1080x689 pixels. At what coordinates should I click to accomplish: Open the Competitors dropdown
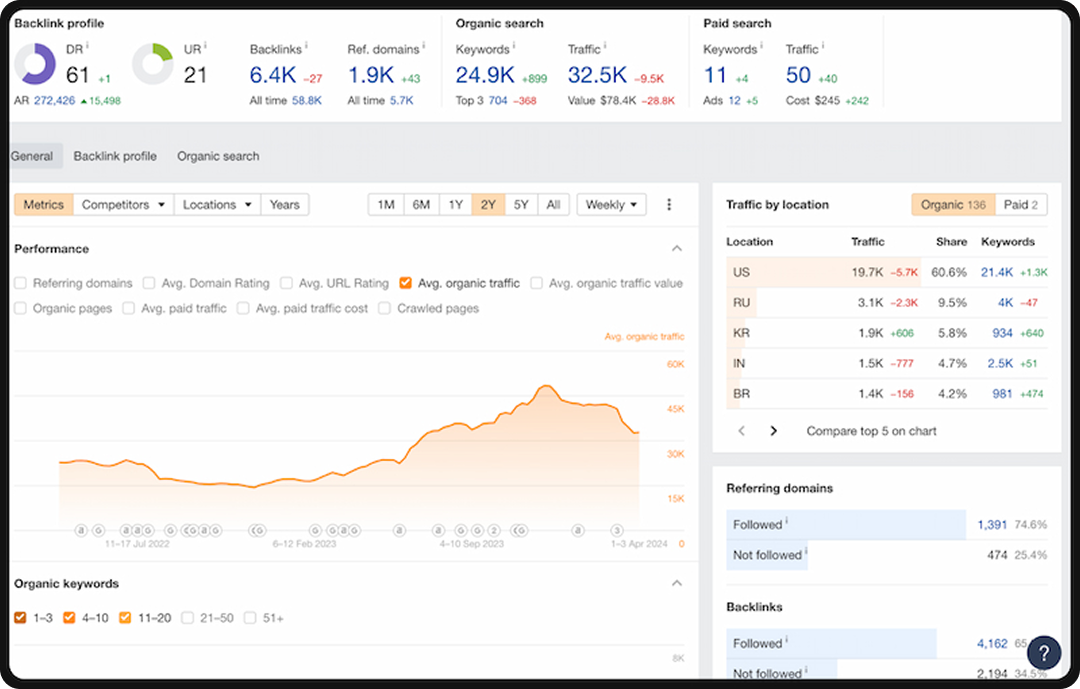click(x=122, y=204)
